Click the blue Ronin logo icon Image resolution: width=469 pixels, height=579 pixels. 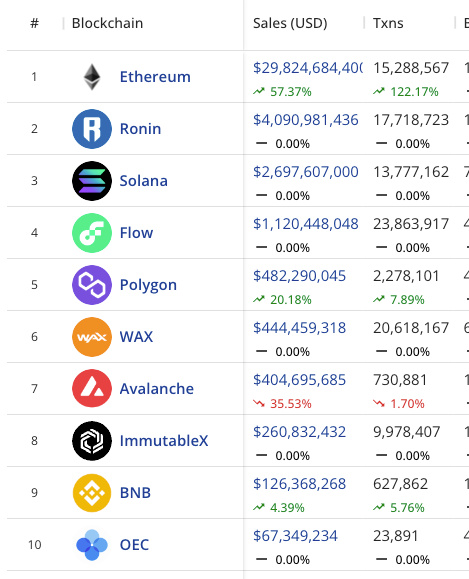pos(92,129)
